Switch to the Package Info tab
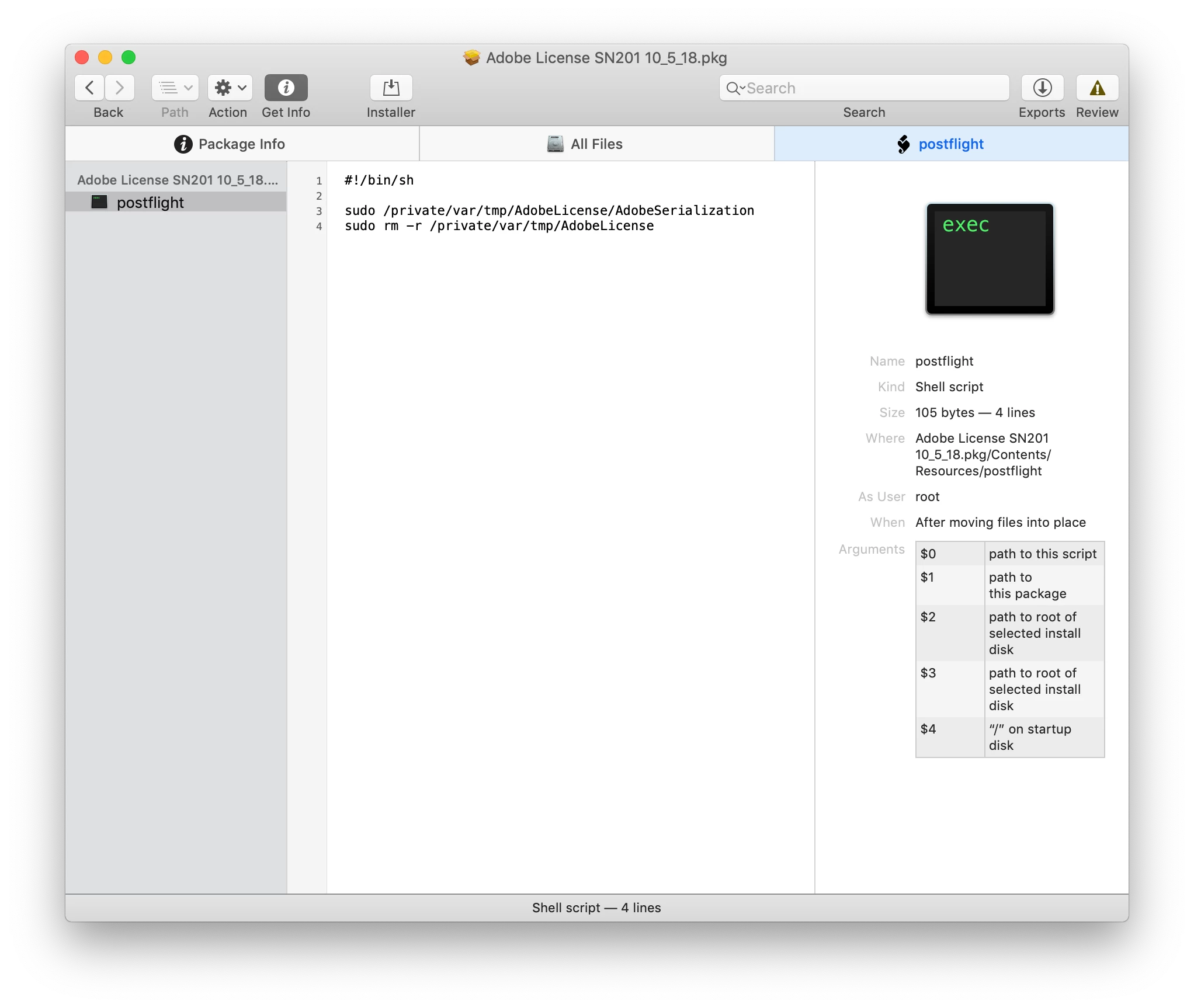The height and width of the screenshot is (1008, 1194). 242,144
